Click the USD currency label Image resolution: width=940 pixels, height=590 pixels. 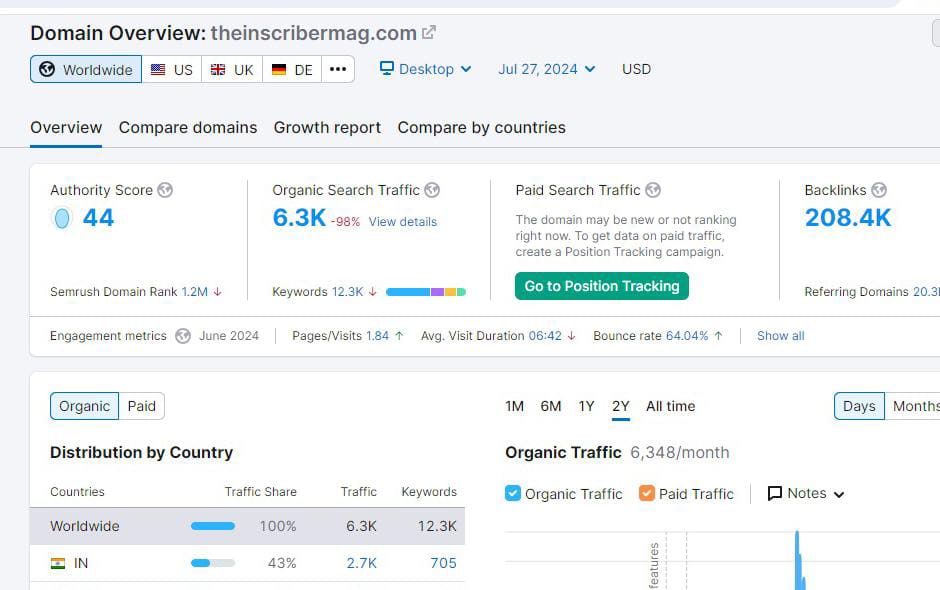tap(636, 69)
